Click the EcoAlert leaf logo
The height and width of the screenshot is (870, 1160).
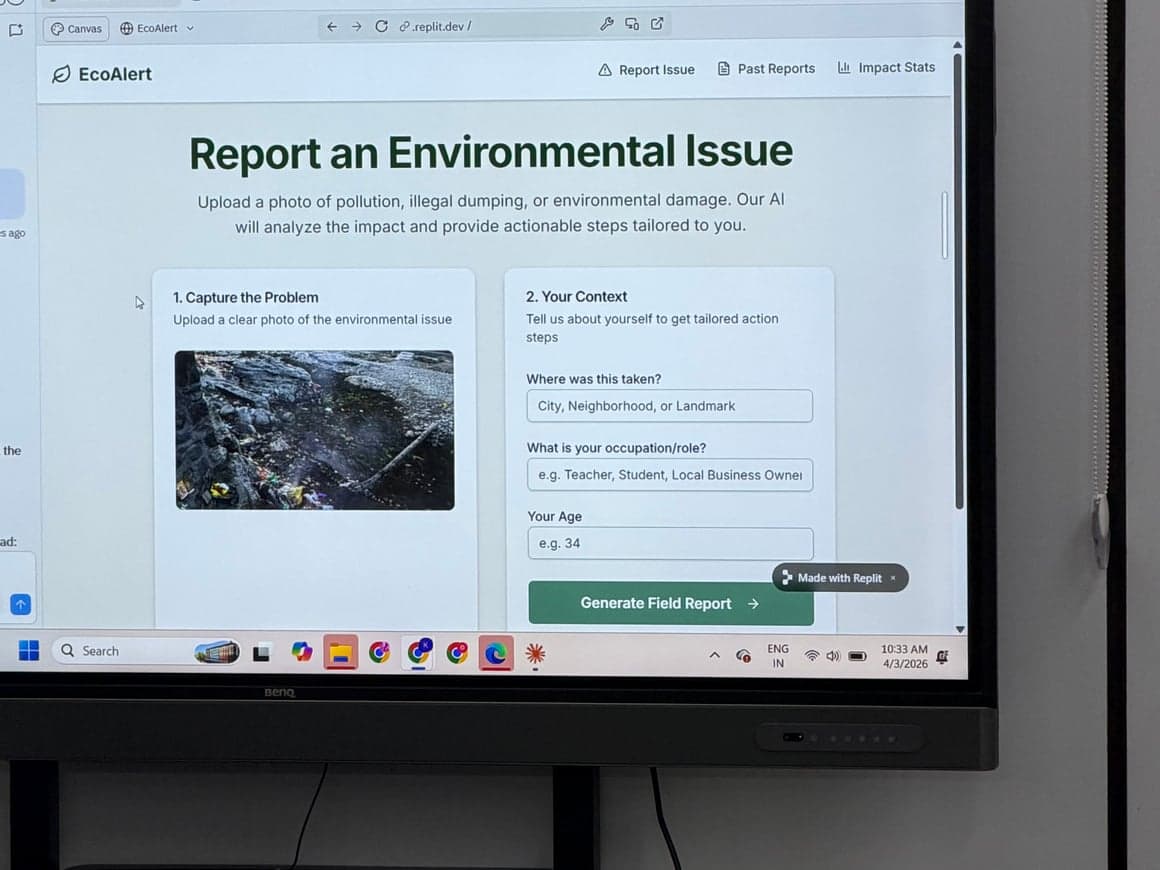63,73
